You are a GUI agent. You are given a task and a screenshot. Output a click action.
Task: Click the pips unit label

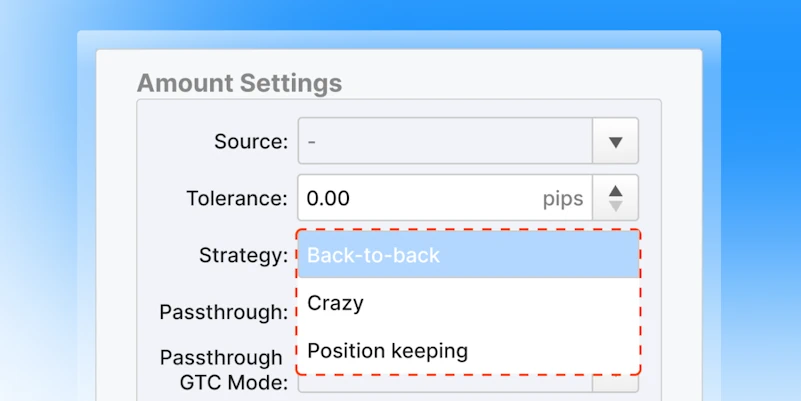(x=562, y=199)
